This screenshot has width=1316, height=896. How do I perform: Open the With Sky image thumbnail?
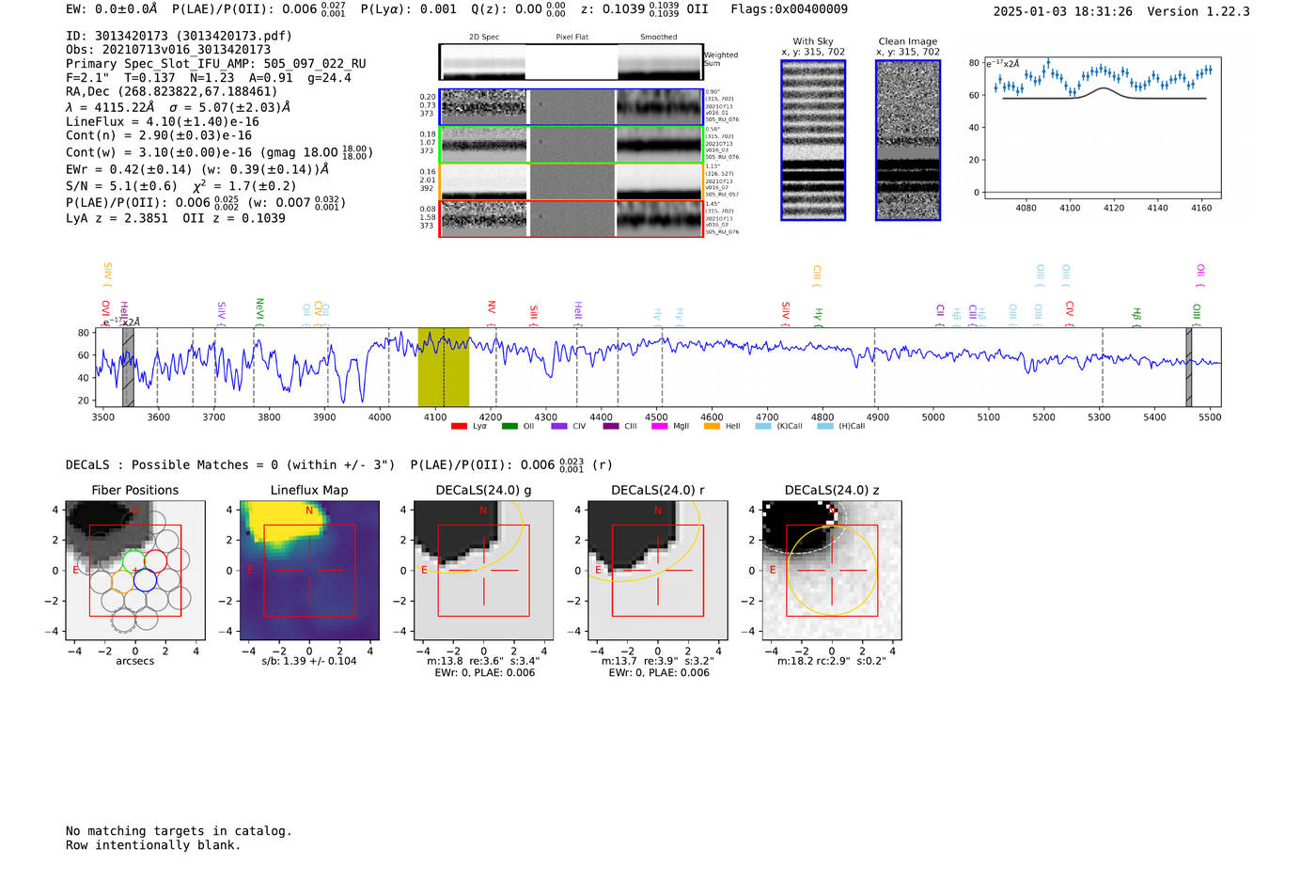coord(813,140)
